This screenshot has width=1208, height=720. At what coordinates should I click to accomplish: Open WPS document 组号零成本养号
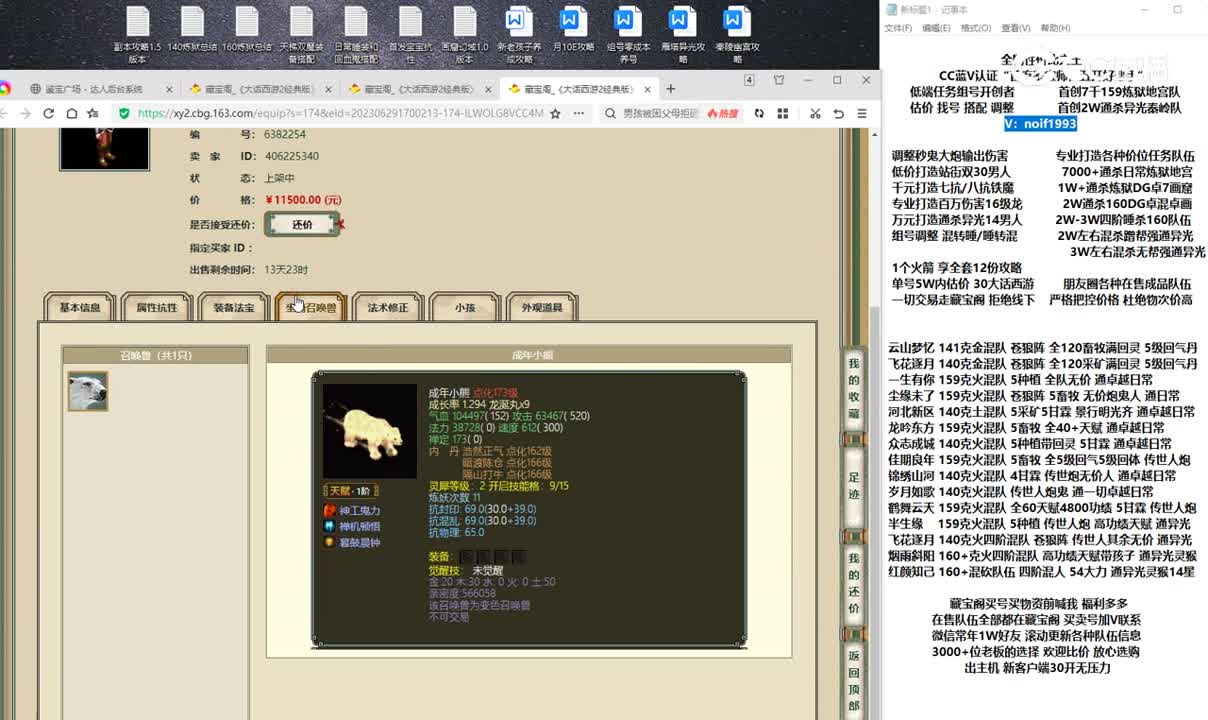628,35
